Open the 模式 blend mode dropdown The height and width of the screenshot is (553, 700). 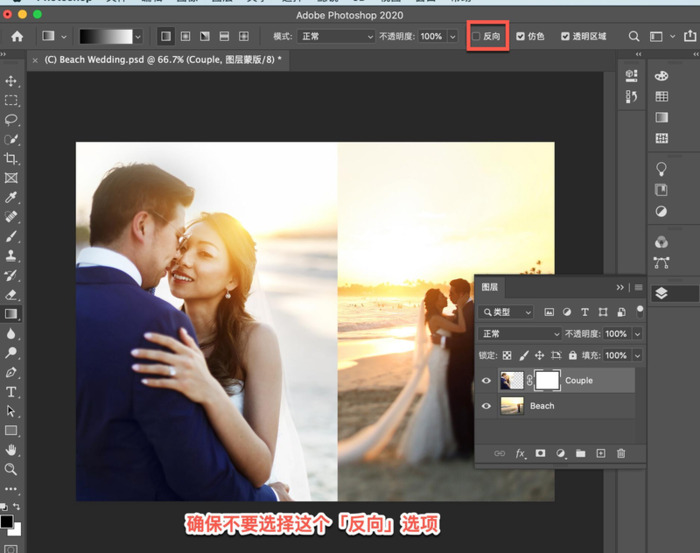pyautogui.click(x=336, y=36)
